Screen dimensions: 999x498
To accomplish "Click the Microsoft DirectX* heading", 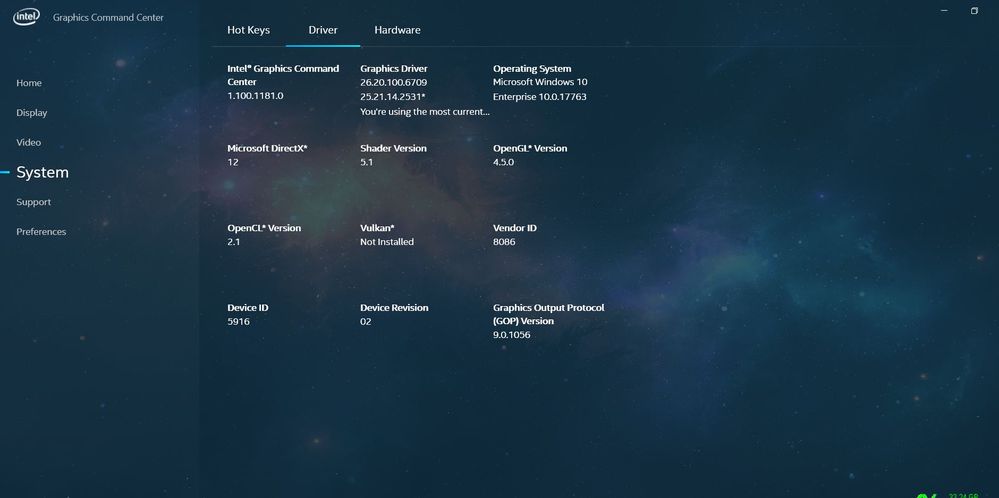I will click(x=268, y=148).
